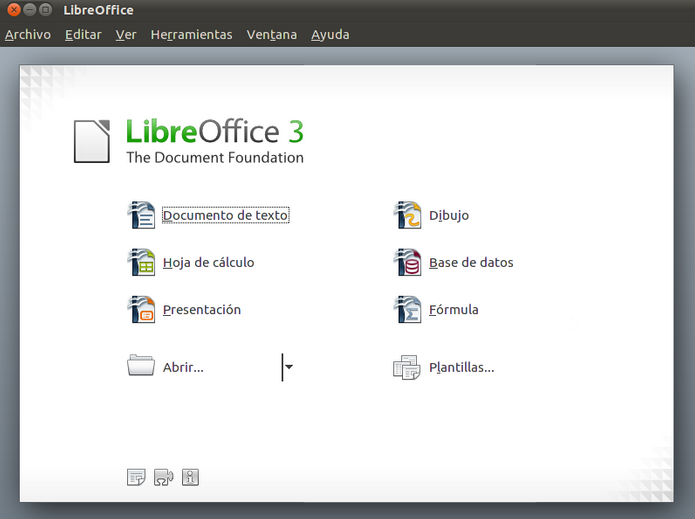Click the Base de datos database icon
Viewport: 695px width, 519px height.
(x=407, y=263)
